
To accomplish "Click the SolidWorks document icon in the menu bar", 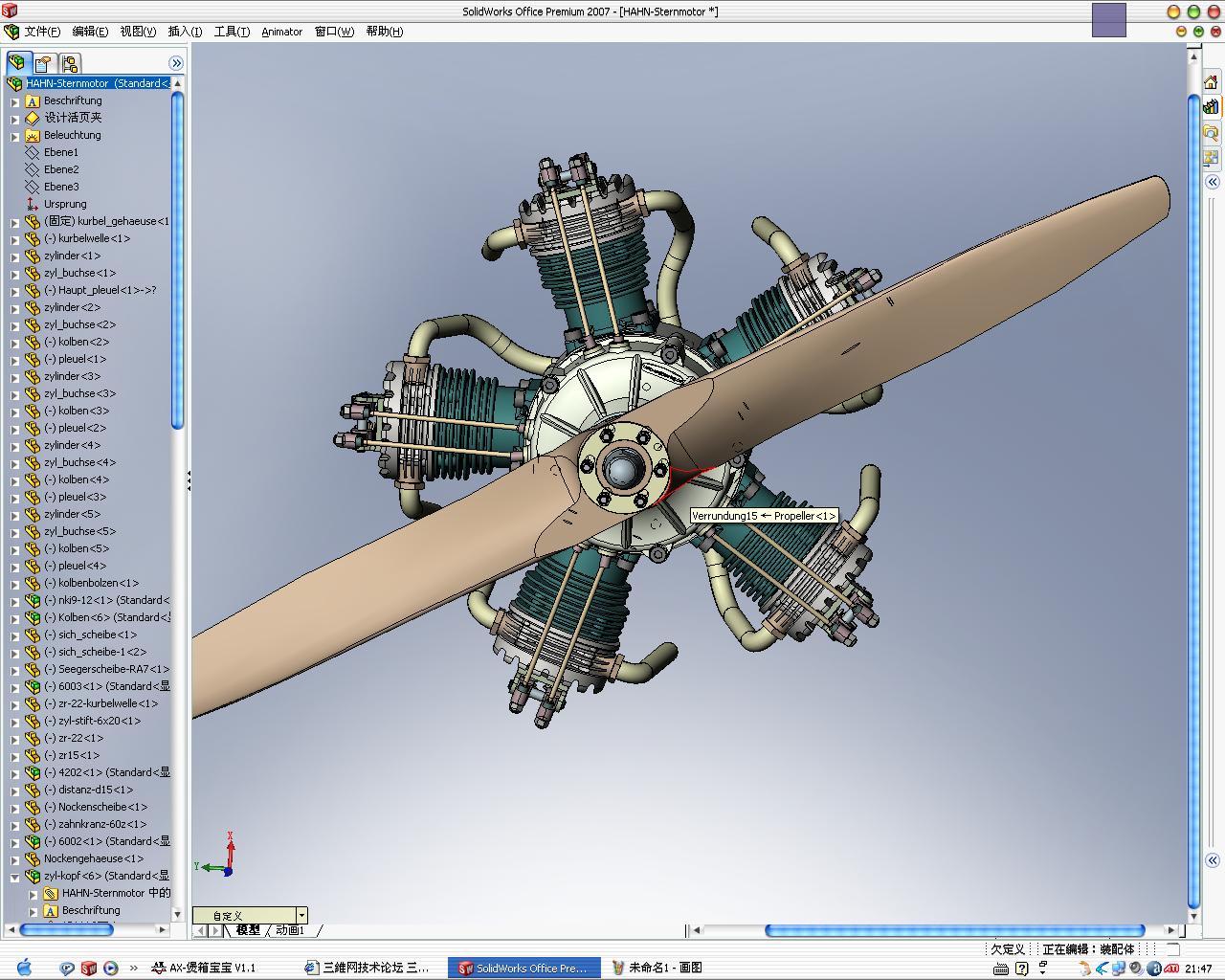I will 11,32.
